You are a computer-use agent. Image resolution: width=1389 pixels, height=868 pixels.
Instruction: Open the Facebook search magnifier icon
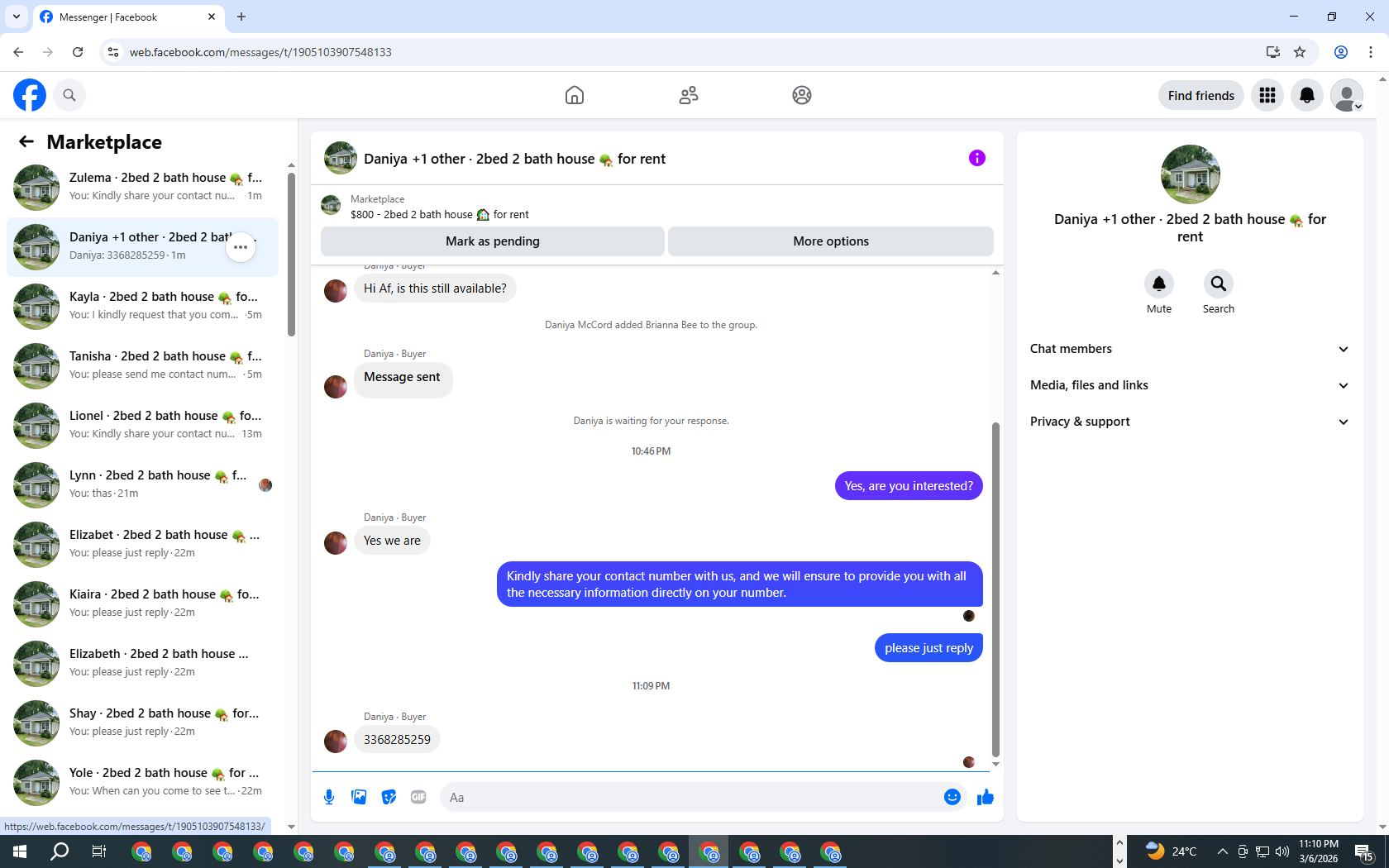[69, 95]
